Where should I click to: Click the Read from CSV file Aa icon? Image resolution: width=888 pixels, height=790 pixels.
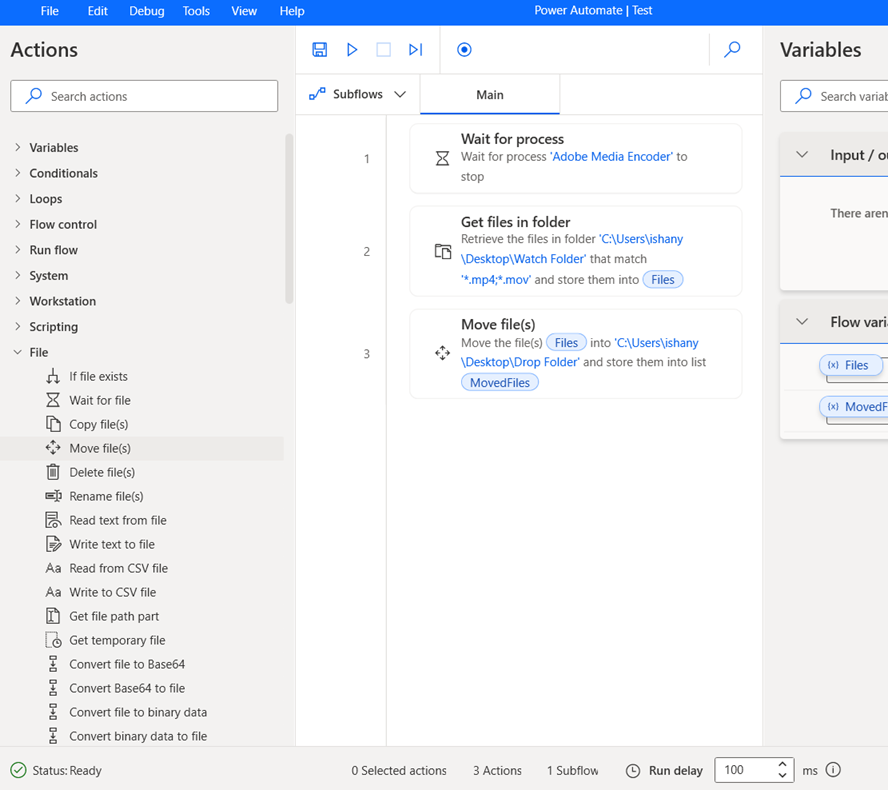click(53, 568)
